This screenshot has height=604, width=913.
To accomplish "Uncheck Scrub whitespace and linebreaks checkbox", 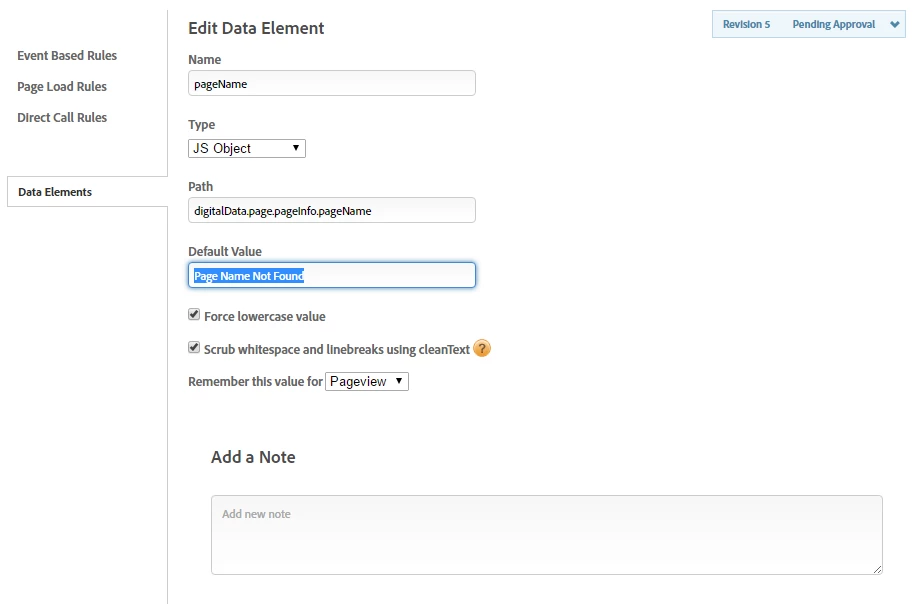I will pos(194,347).
